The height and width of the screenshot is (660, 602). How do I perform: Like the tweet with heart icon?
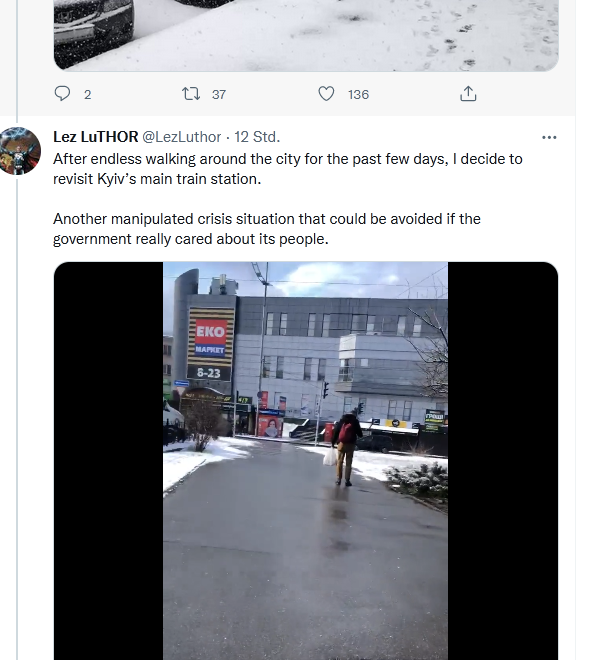pos(326,93)
